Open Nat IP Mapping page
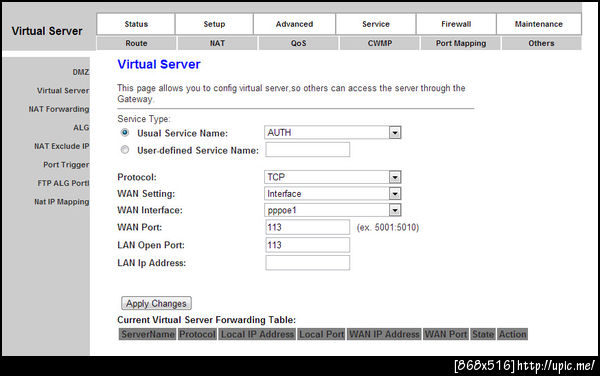This screenshot has height=376, width=600. [61, 202]
